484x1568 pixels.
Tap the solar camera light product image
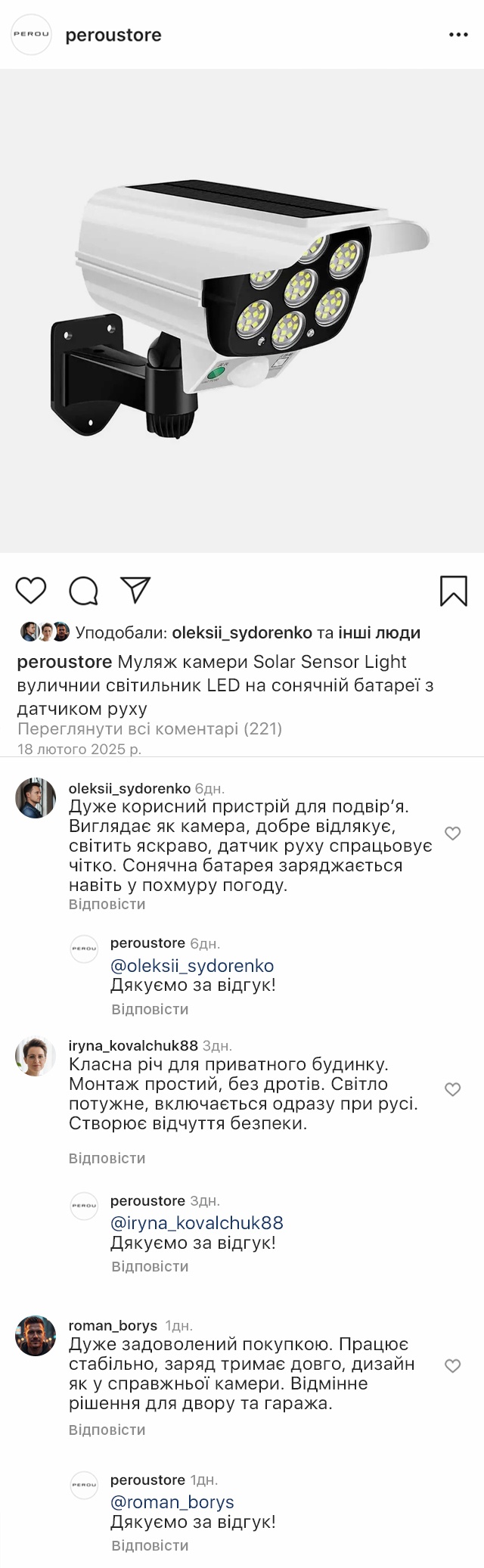pyautogui.click(x=242, y=310)
